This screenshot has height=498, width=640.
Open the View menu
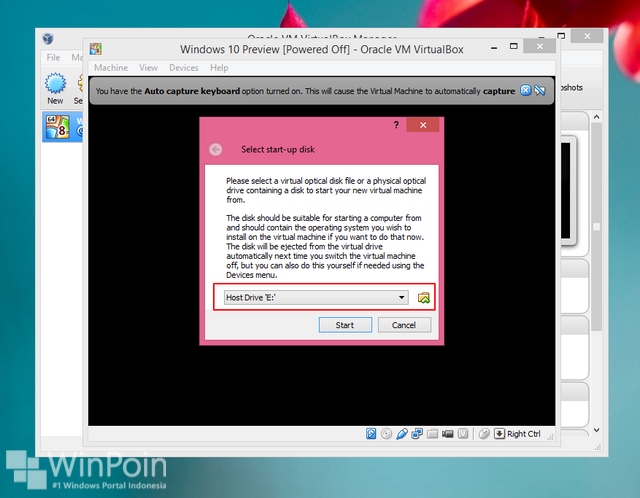pyautogui.click(x=148, y=68)
